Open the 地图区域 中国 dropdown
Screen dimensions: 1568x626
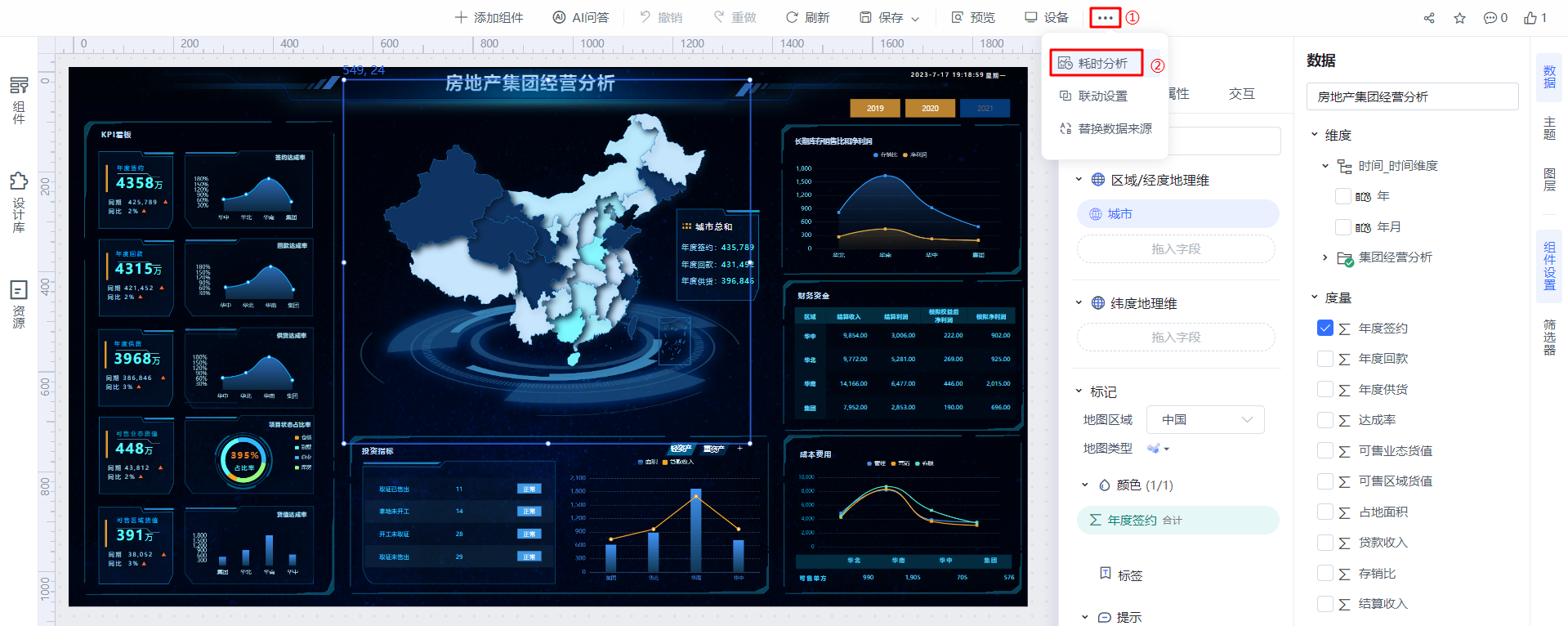pos(1205,419)
